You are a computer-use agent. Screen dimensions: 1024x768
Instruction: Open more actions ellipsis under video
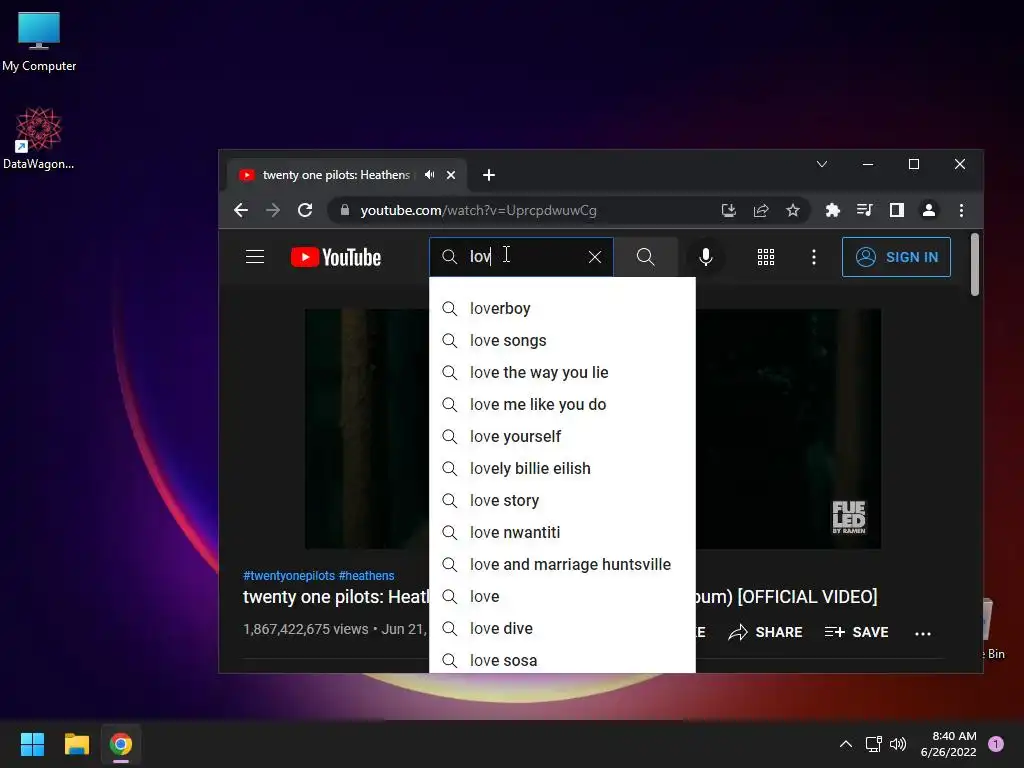(923, 633)
